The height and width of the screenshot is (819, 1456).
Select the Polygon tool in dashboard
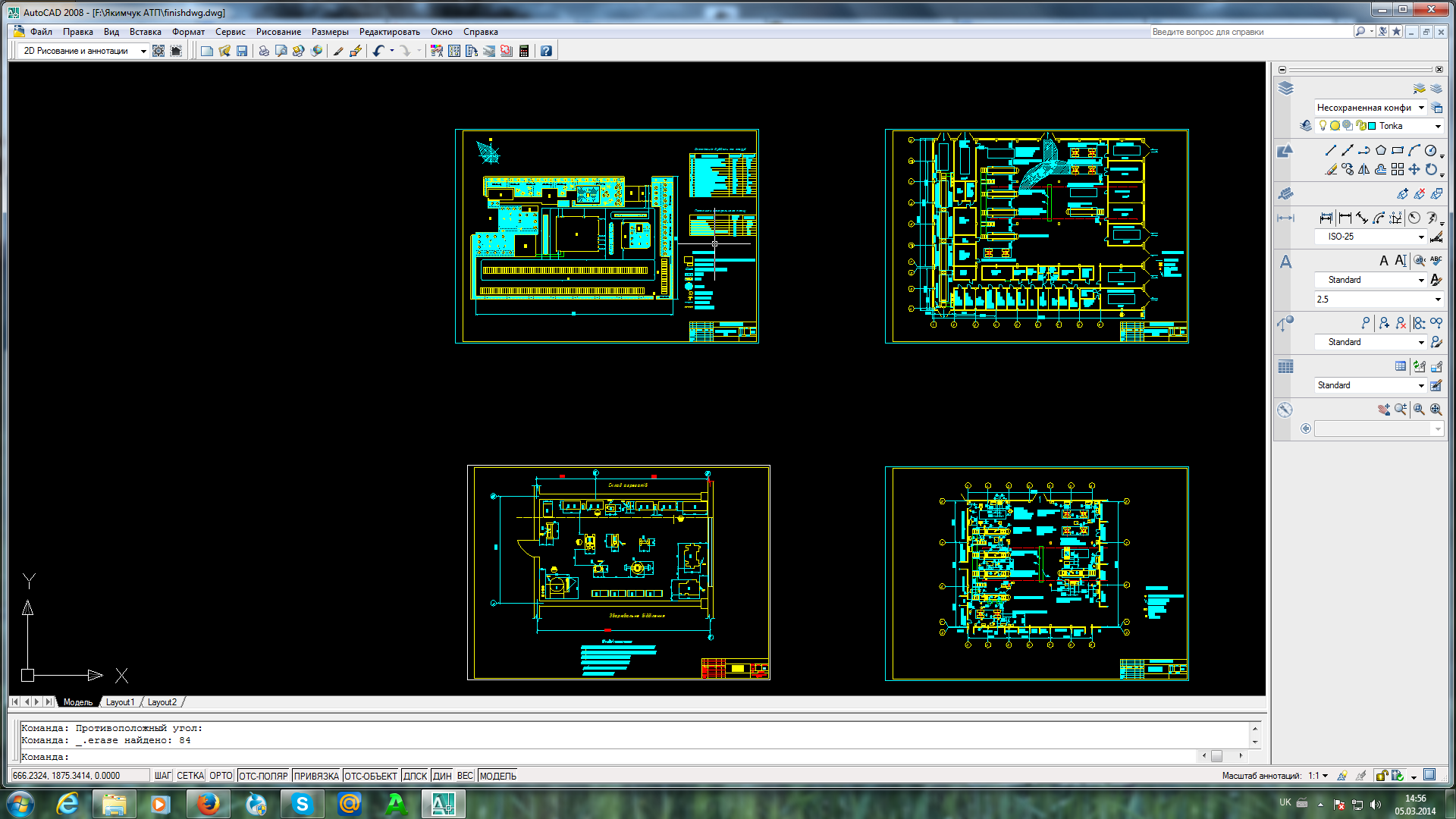point(1381,150)
